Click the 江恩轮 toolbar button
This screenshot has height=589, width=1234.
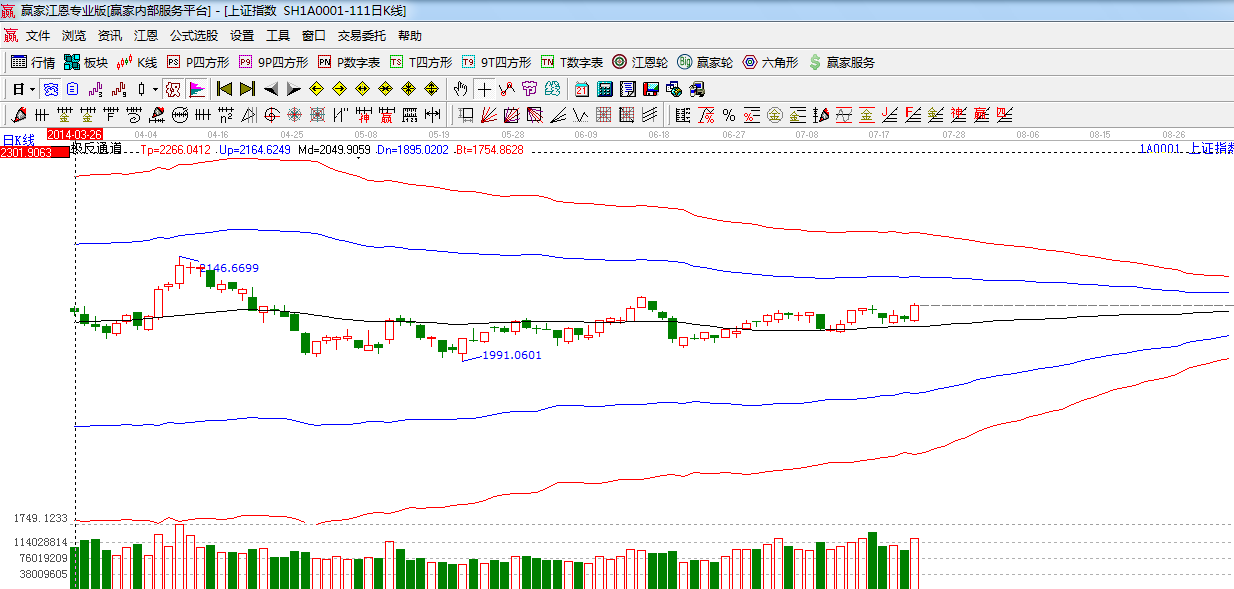point(640,62)
